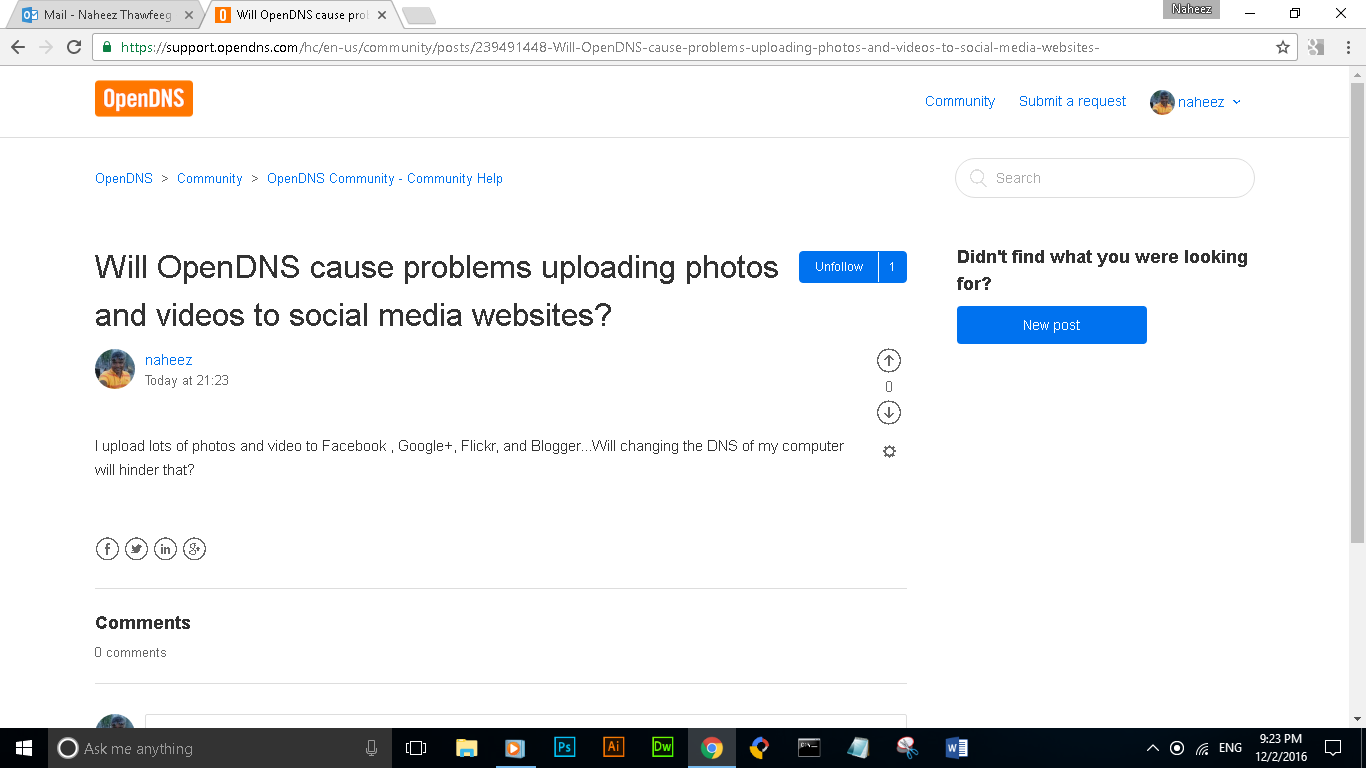The image size is (1366, 768).
Task: Downvote the post with the down arrow
Action: point(889,412)
